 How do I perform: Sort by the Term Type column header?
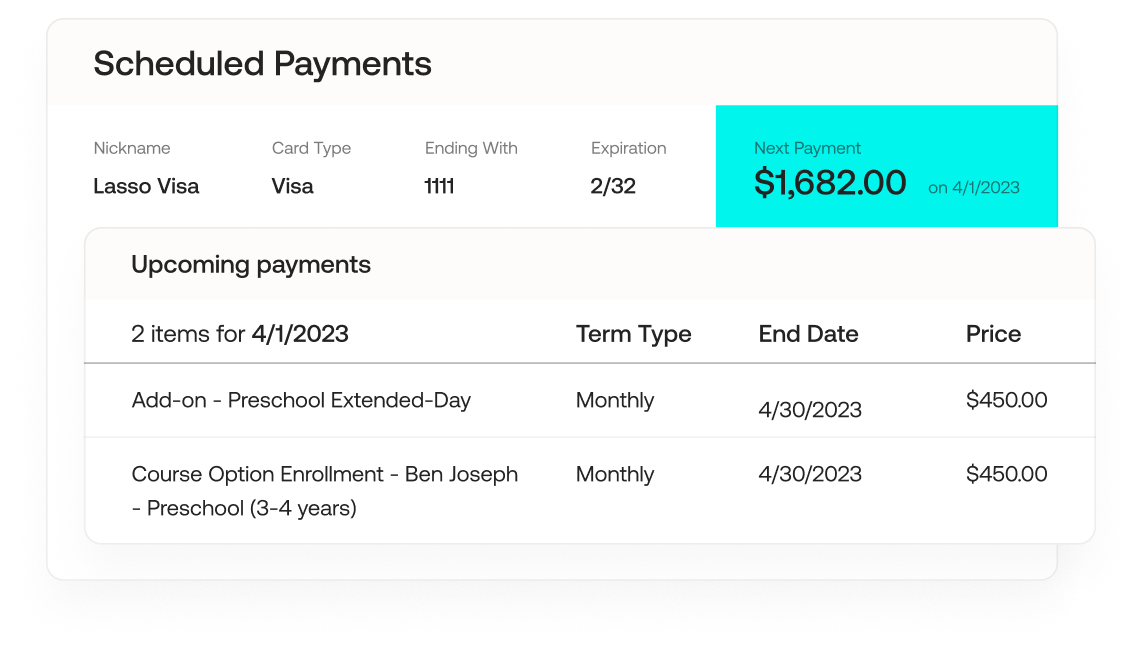coord(633,334)
